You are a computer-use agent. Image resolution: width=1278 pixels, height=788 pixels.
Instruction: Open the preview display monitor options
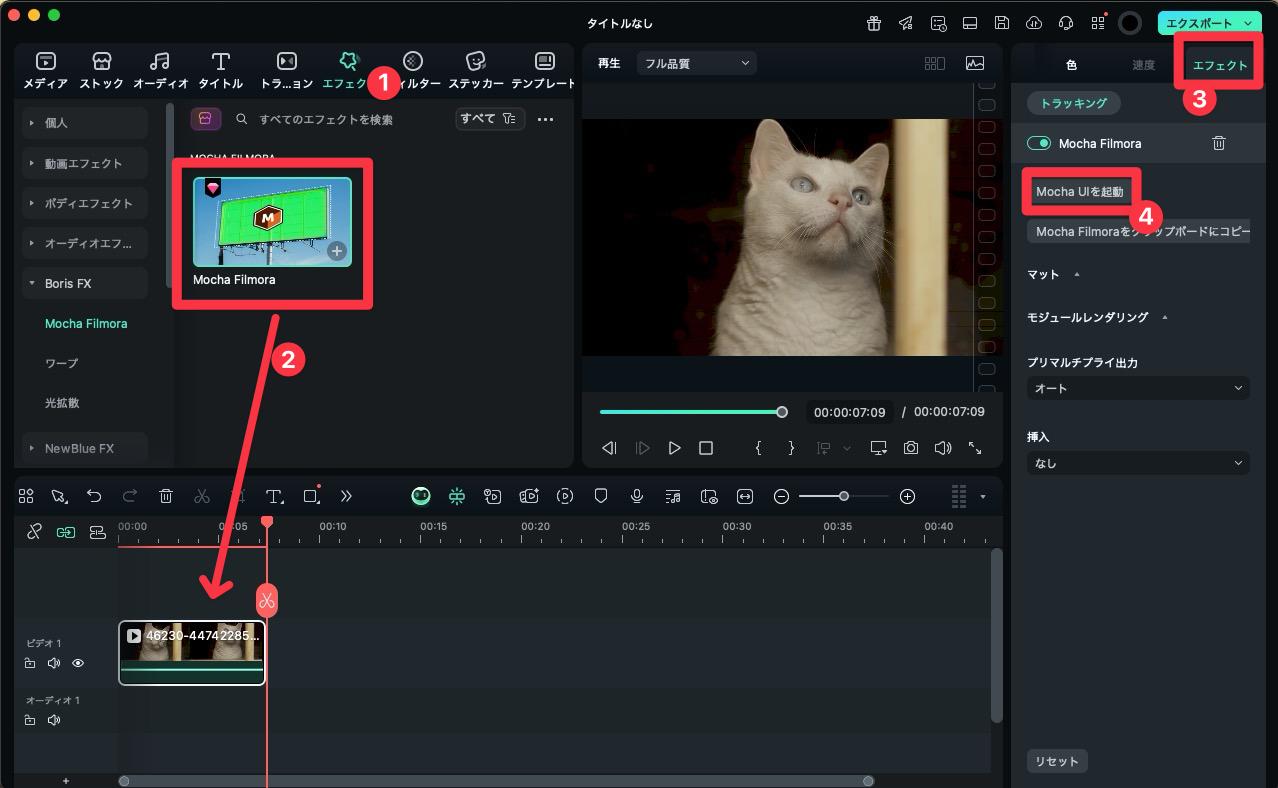coord(878,448)
